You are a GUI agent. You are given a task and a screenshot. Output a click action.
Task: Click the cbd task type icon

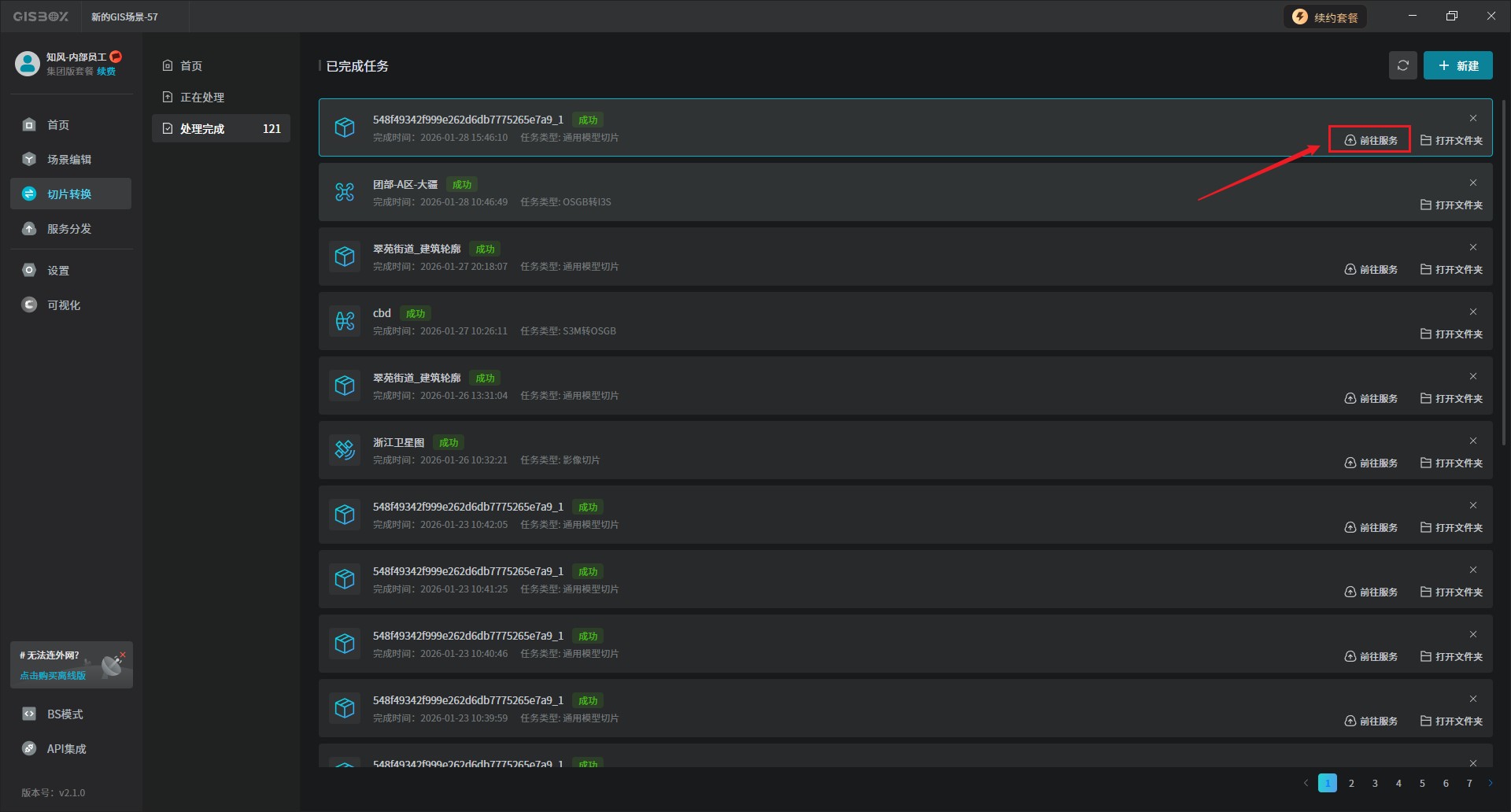tap(345, 321)
